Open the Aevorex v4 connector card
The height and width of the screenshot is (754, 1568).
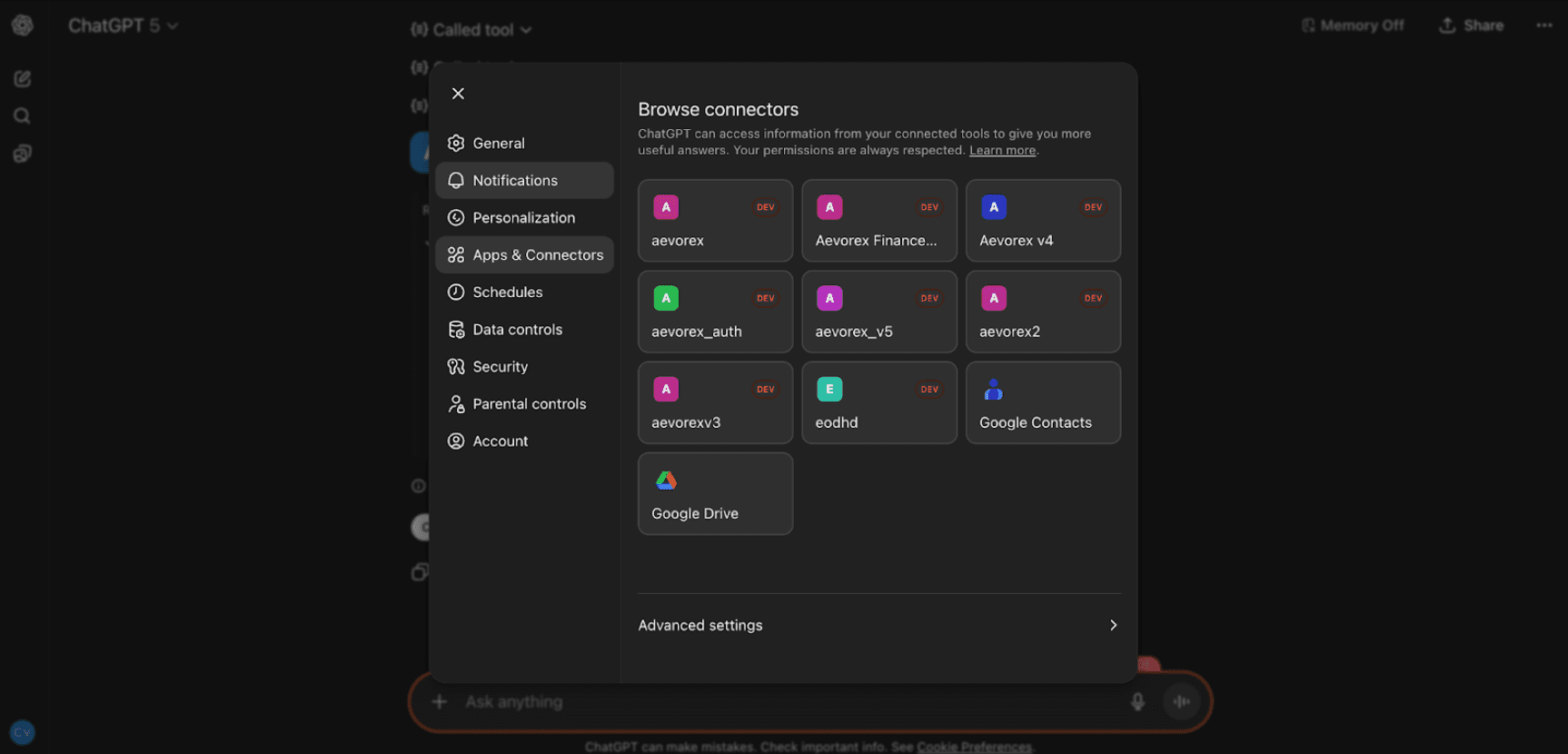click(1043, 221)
